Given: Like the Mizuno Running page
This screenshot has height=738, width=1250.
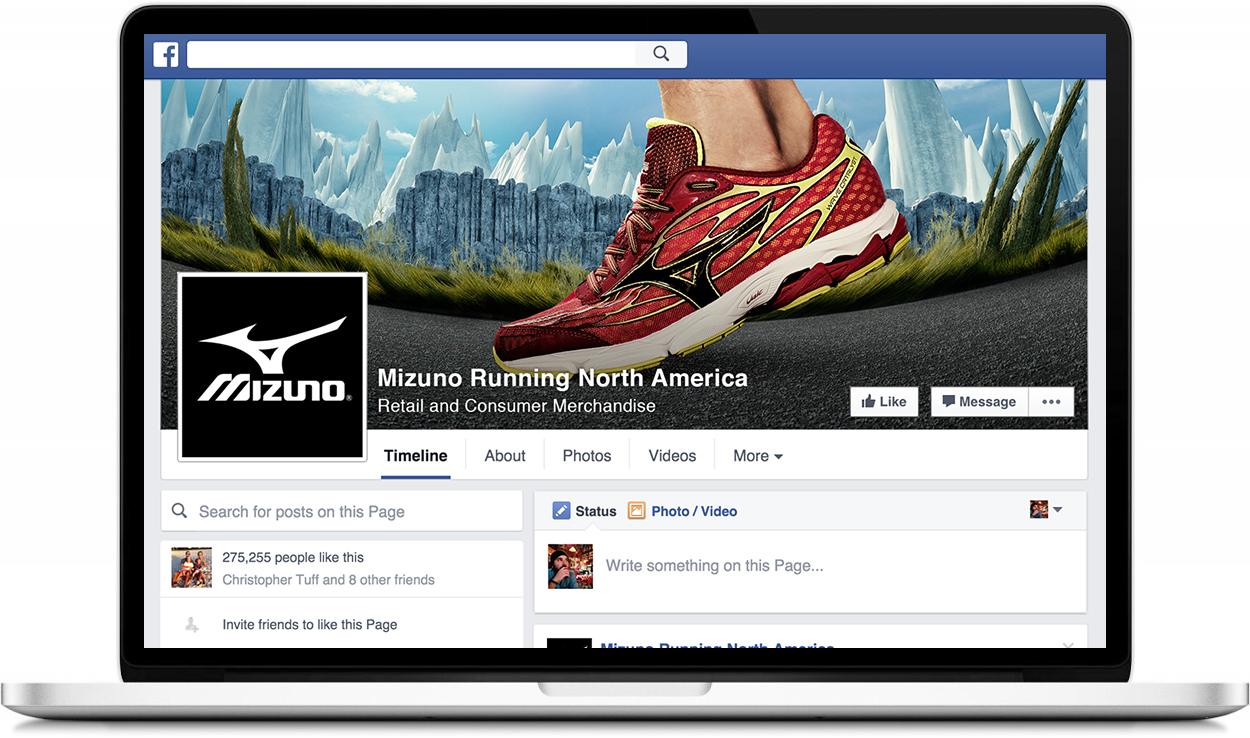Looking at the screenshot, I should (x=884, y=402).
